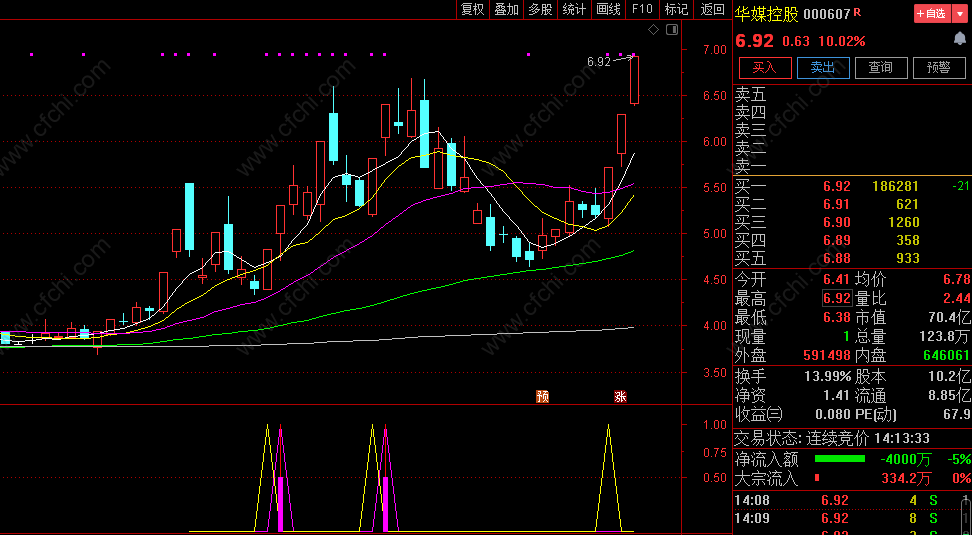Click the 内盘 value 646061

coord(946,355)
